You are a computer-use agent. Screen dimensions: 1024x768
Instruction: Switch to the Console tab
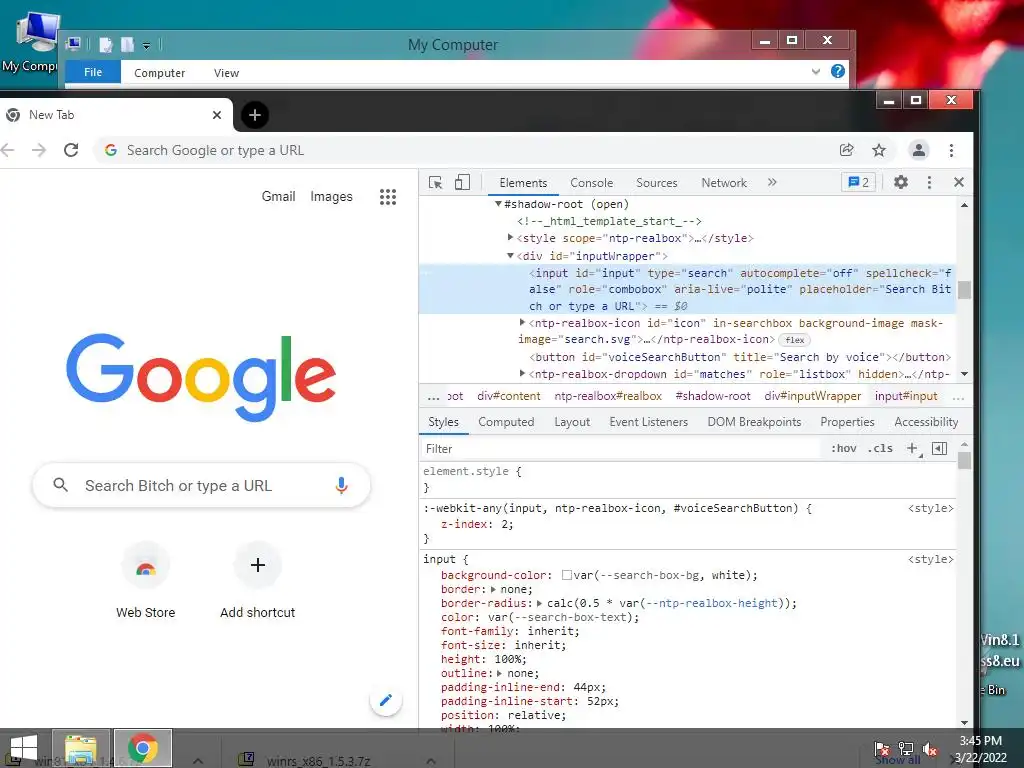(x=592, y=183)
